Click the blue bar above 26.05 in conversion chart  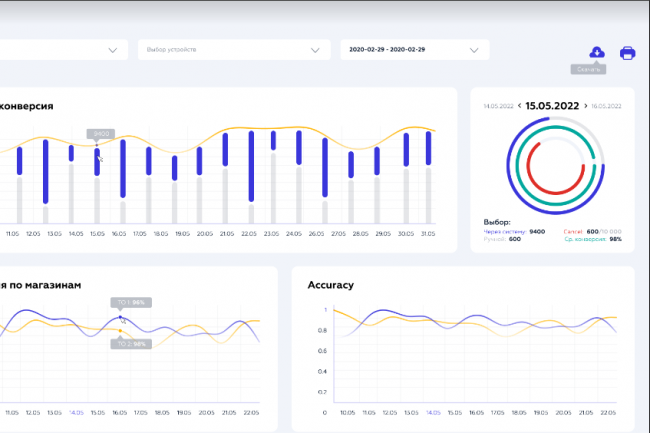pos(325,167)
